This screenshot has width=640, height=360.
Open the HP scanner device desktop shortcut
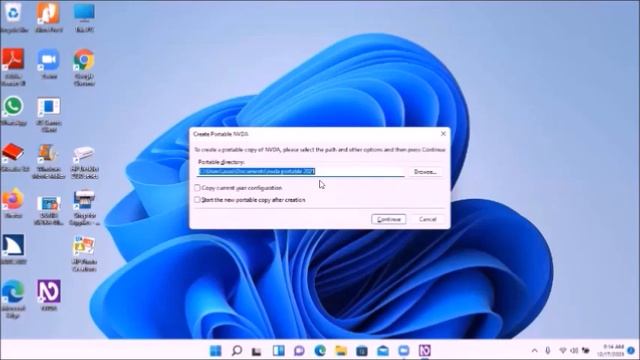(x=84, y=162)
